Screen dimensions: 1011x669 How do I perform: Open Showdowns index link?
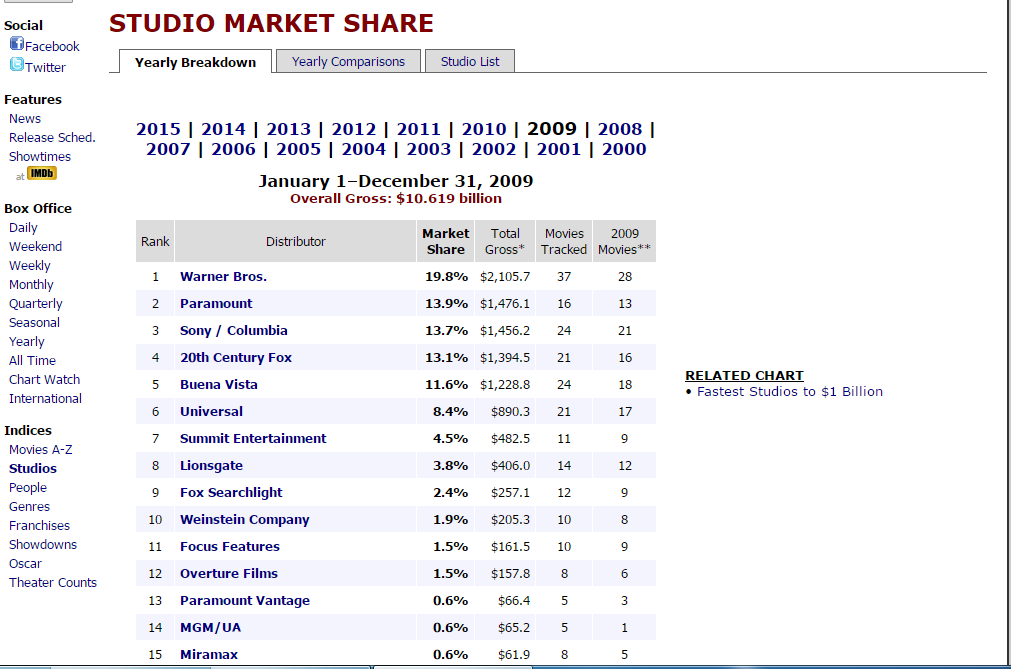pyautogui.click(x=43, y=545)
